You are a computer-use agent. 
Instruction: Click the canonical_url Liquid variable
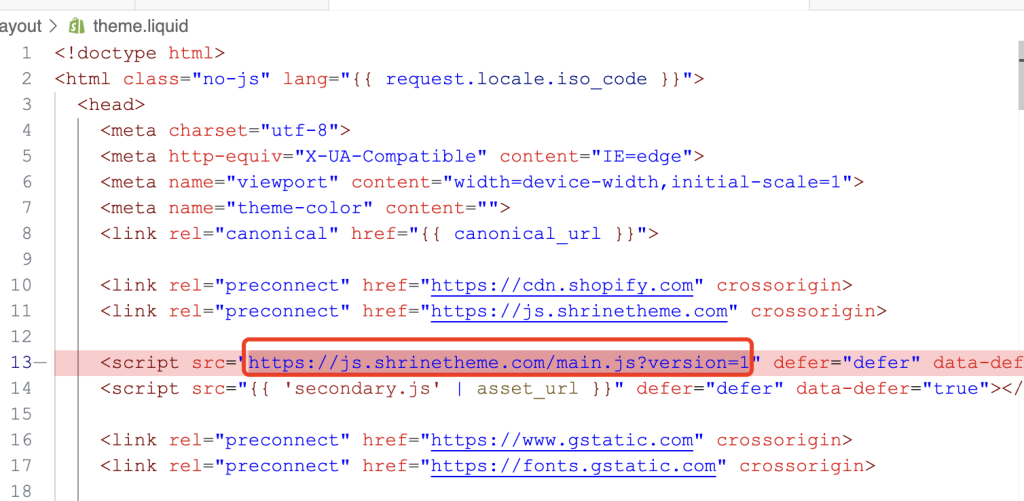(x=527, y=234)
